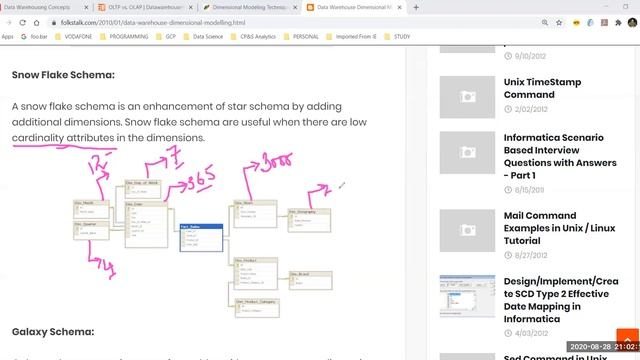This screenshot has height=360, width=640.
Task: Open the PROGRAMMING bookmarks folder
Action: (124, 36)
